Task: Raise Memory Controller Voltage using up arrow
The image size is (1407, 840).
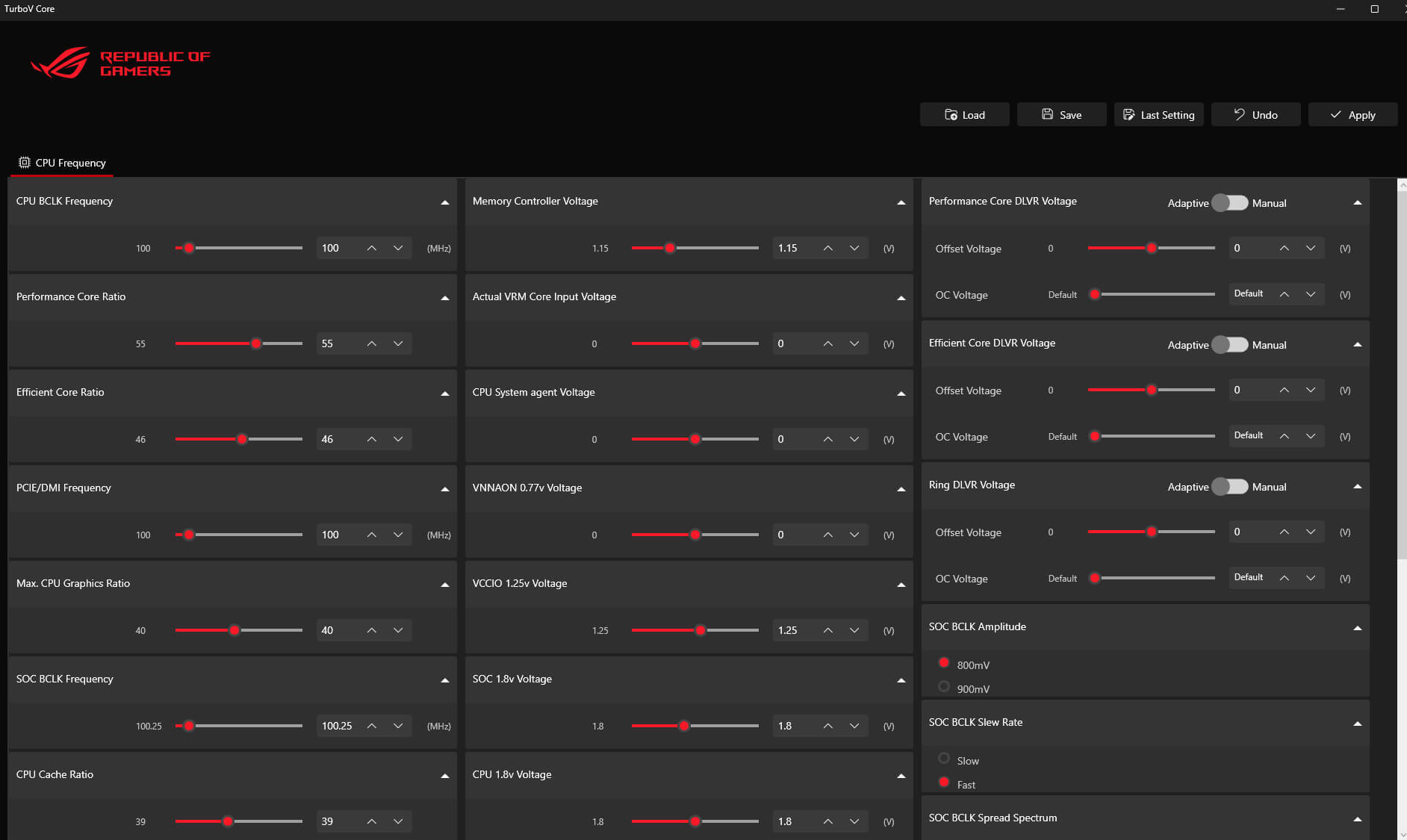Action: click(x=827, y=248)
